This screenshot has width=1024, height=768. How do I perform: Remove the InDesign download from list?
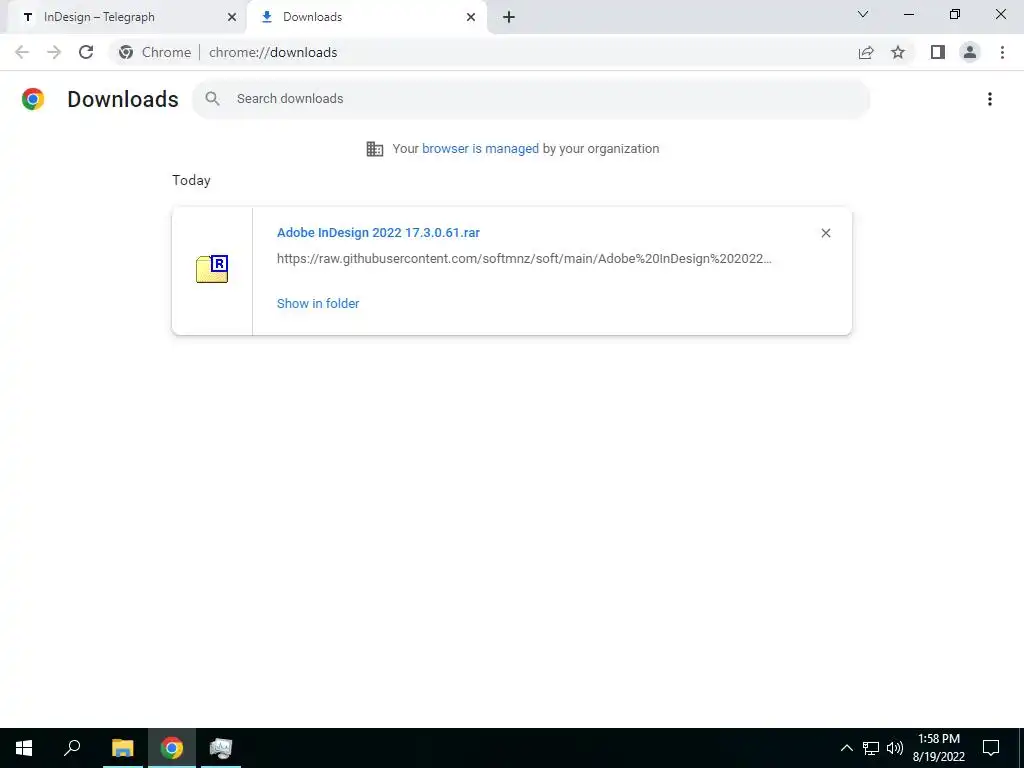tap(825, 233)
